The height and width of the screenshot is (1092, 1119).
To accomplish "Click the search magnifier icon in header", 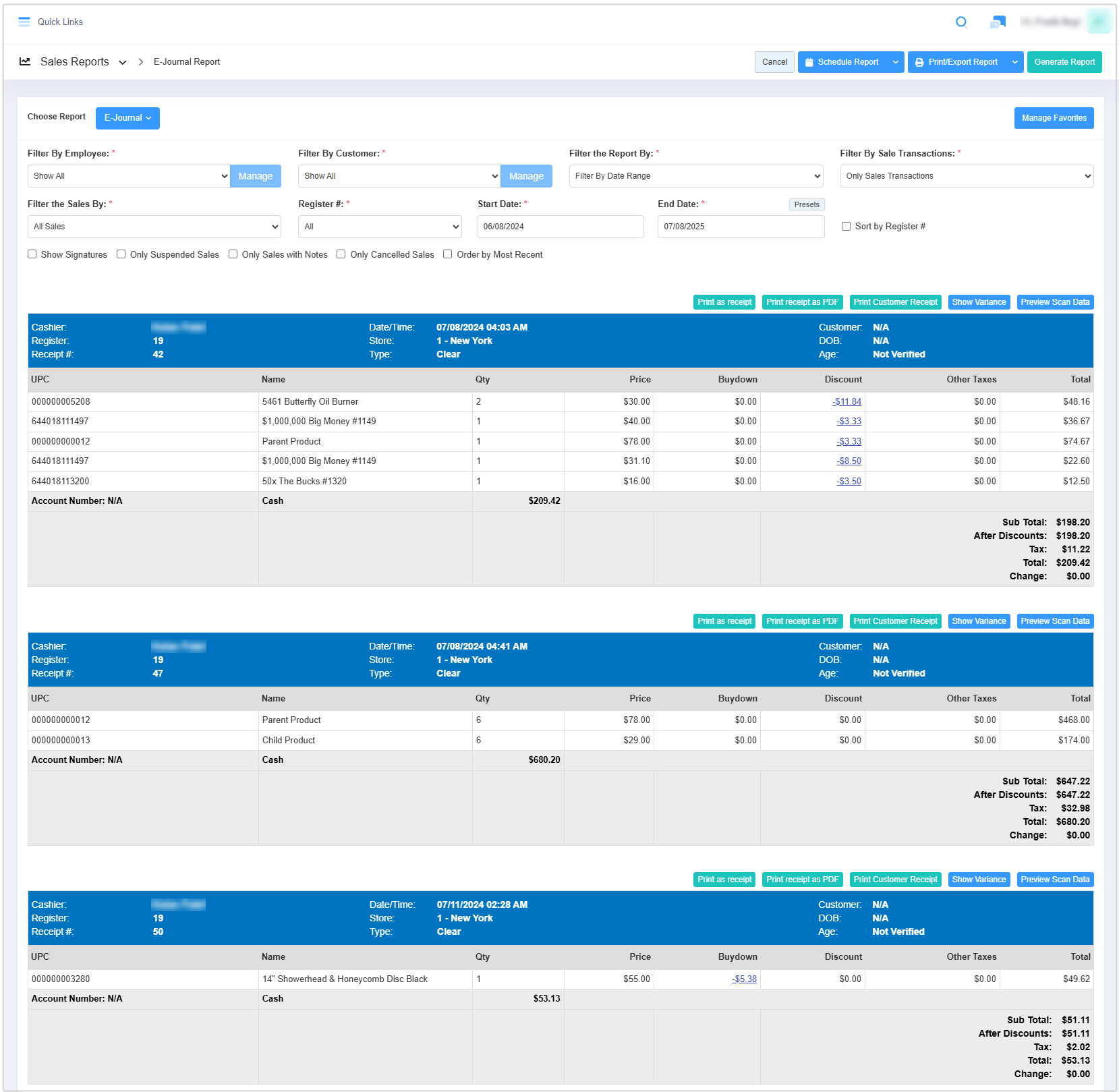I will point(961,22).
